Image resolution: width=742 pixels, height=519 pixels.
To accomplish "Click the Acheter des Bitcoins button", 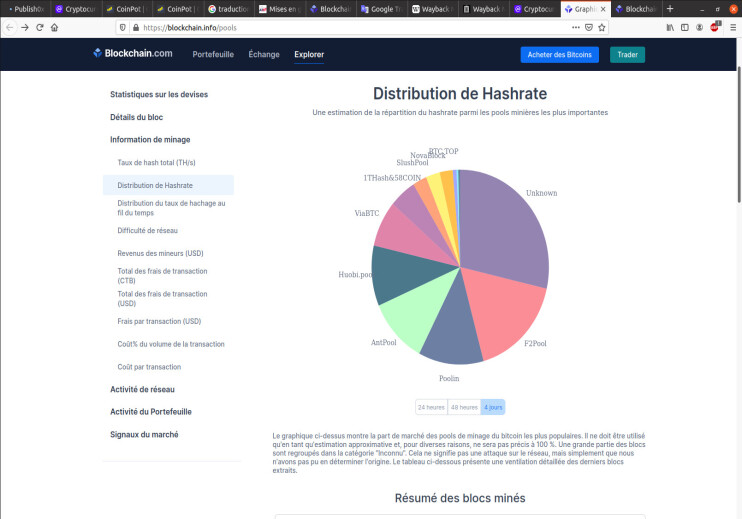I will (559, 54).
